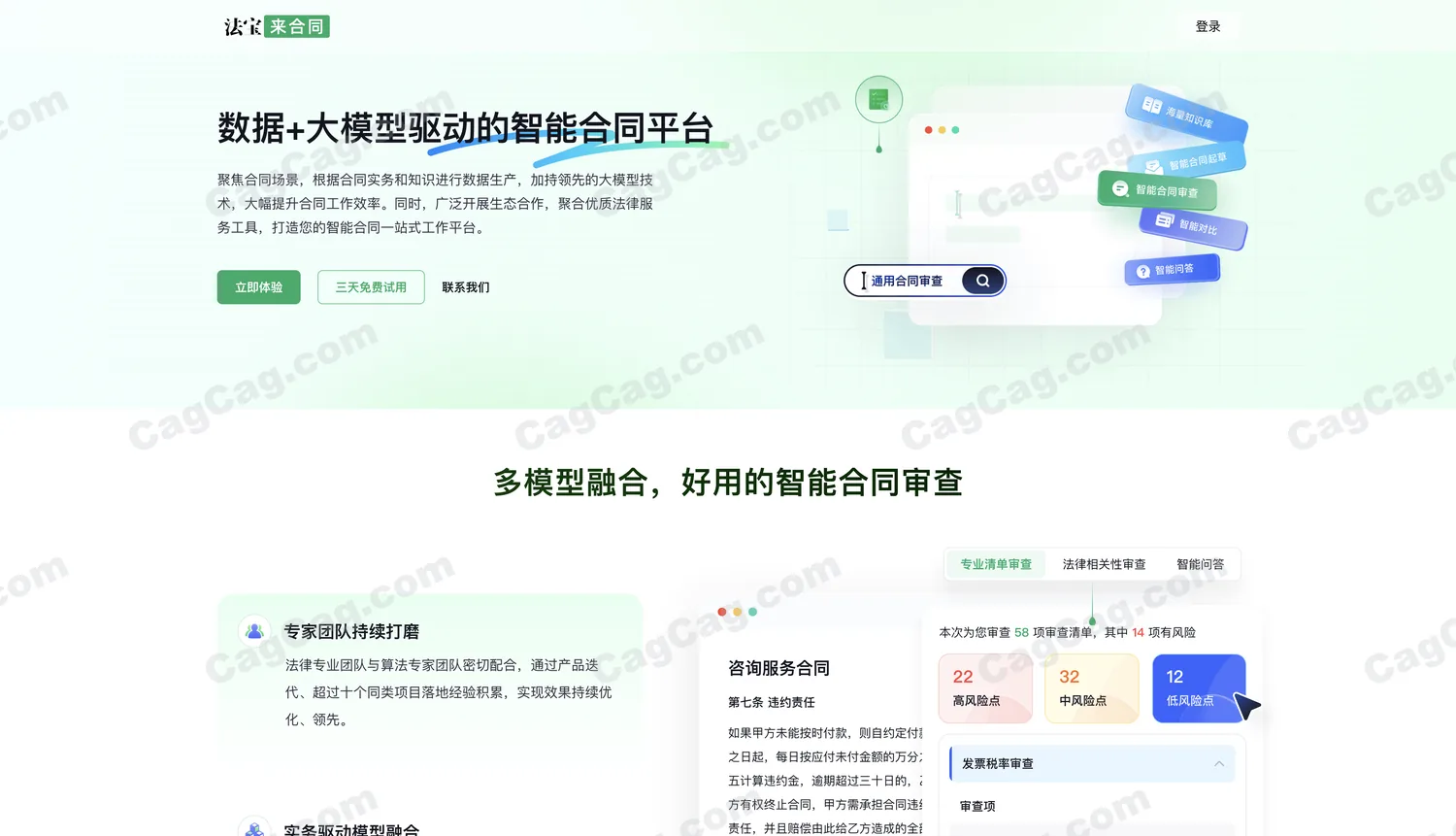Select the 22 高风险点 card
The image size is (1456, 836).
[x=985, y=688]
